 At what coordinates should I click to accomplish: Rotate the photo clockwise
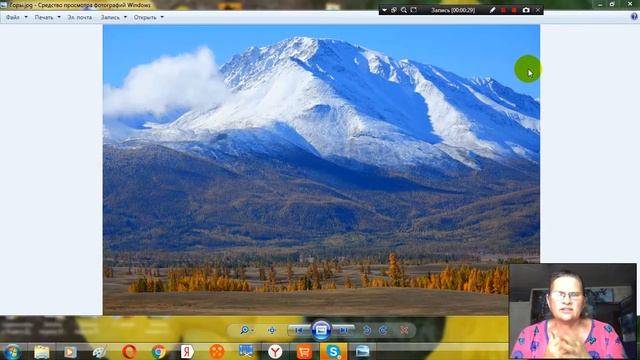coord(383,330)
